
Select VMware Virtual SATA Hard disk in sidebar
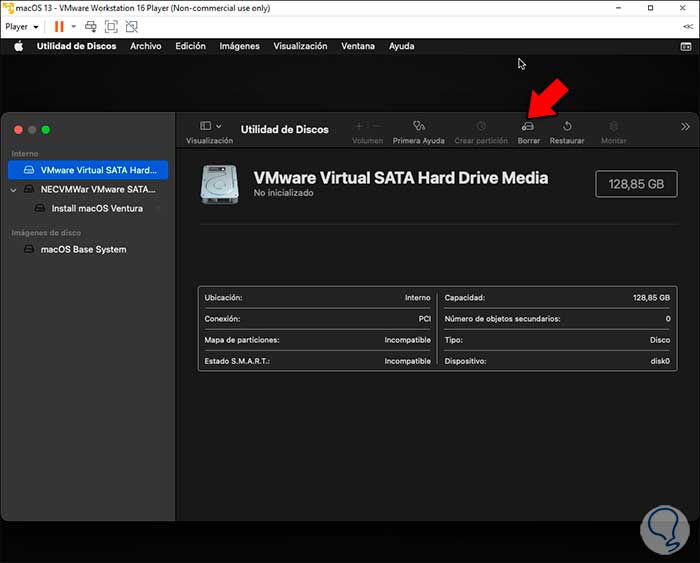click(x=88, y=170)
